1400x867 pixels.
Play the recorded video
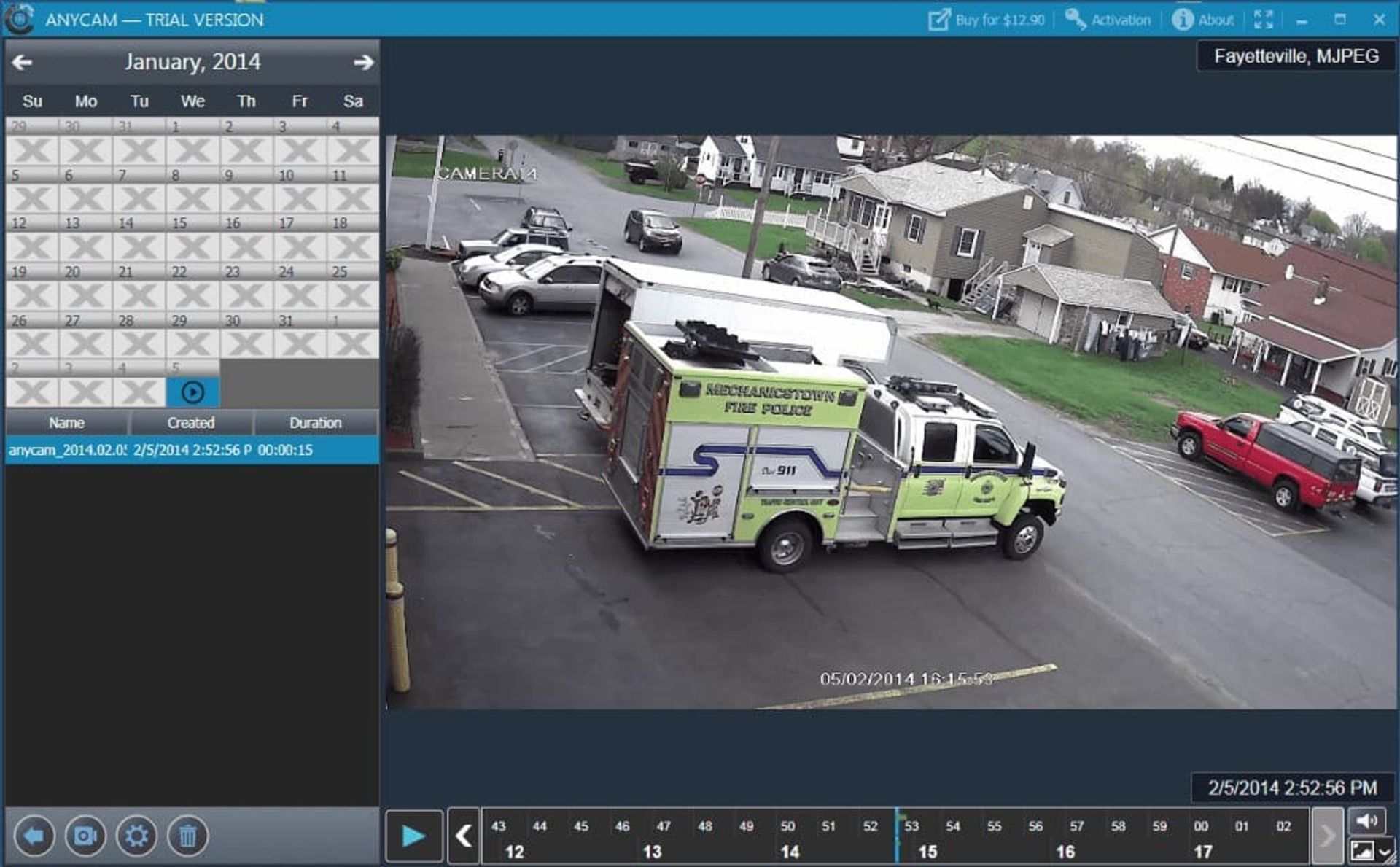click(x=413, y=836)
